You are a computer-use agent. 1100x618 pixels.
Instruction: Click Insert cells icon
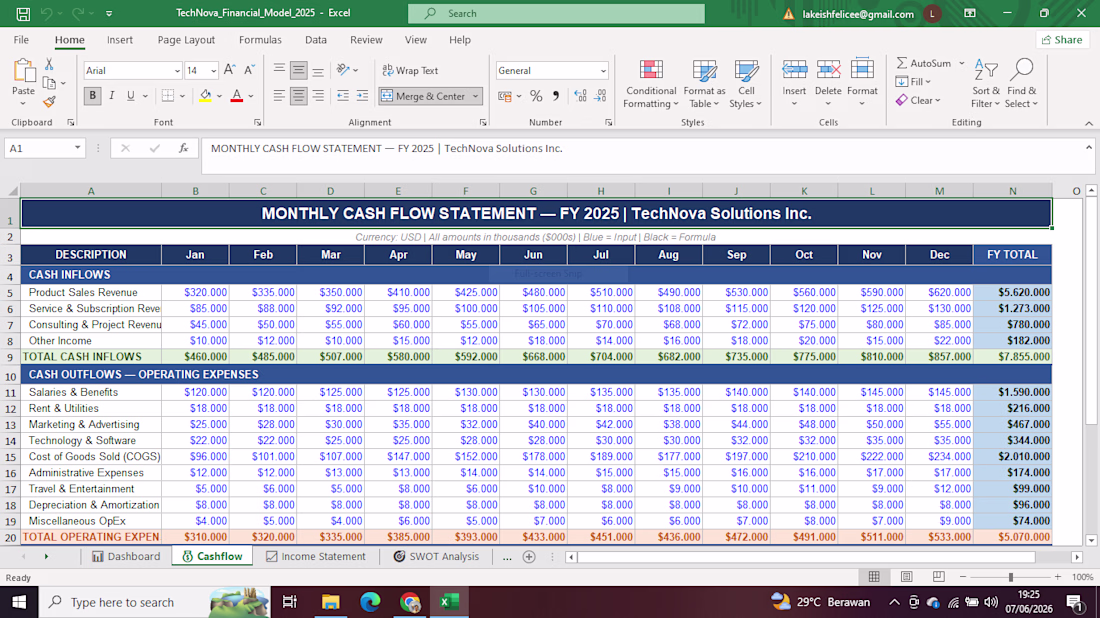pyautogui.click(x=794, y=70)
